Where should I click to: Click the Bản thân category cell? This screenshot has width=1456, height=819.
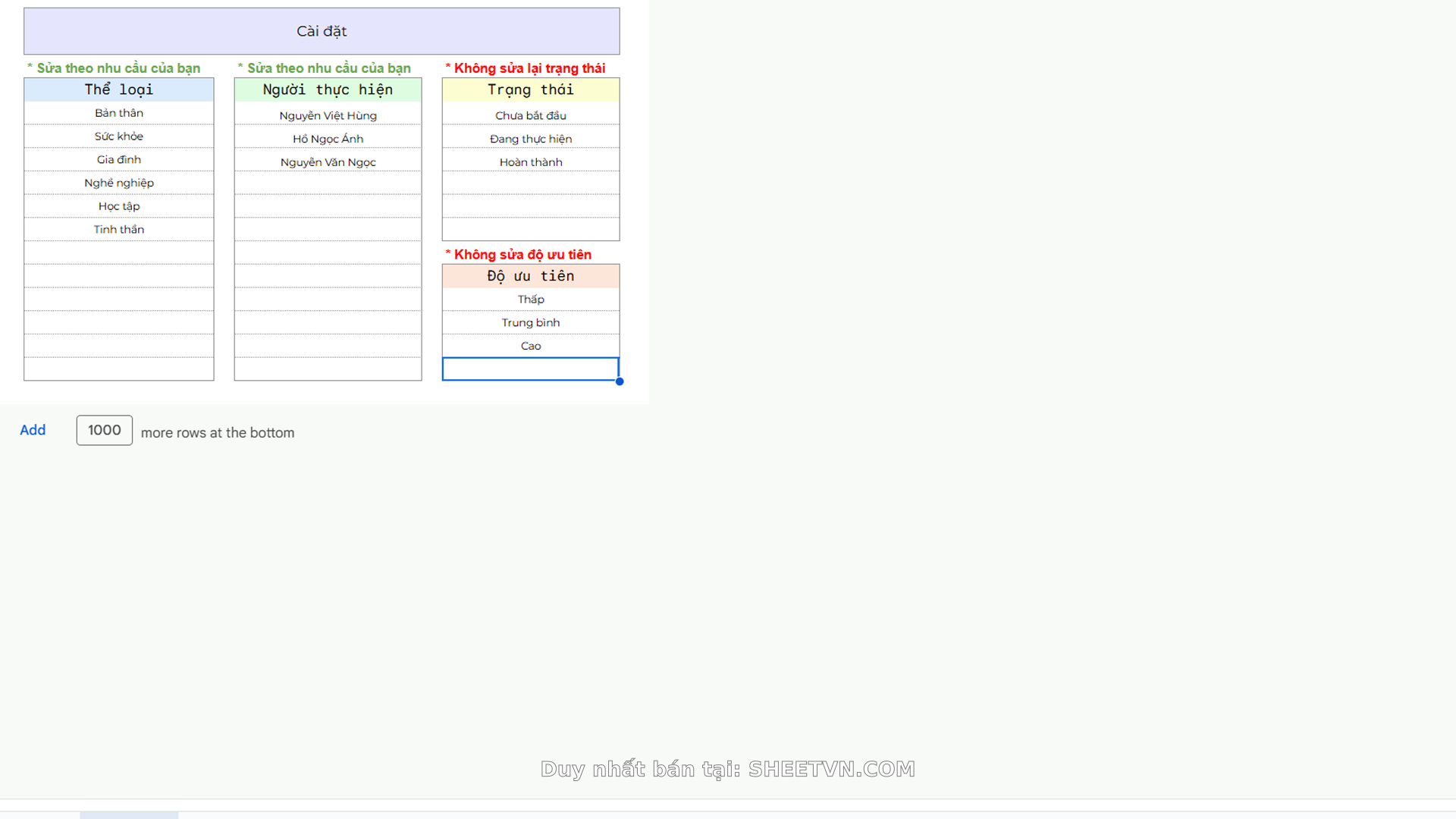(x=119, y=113)
